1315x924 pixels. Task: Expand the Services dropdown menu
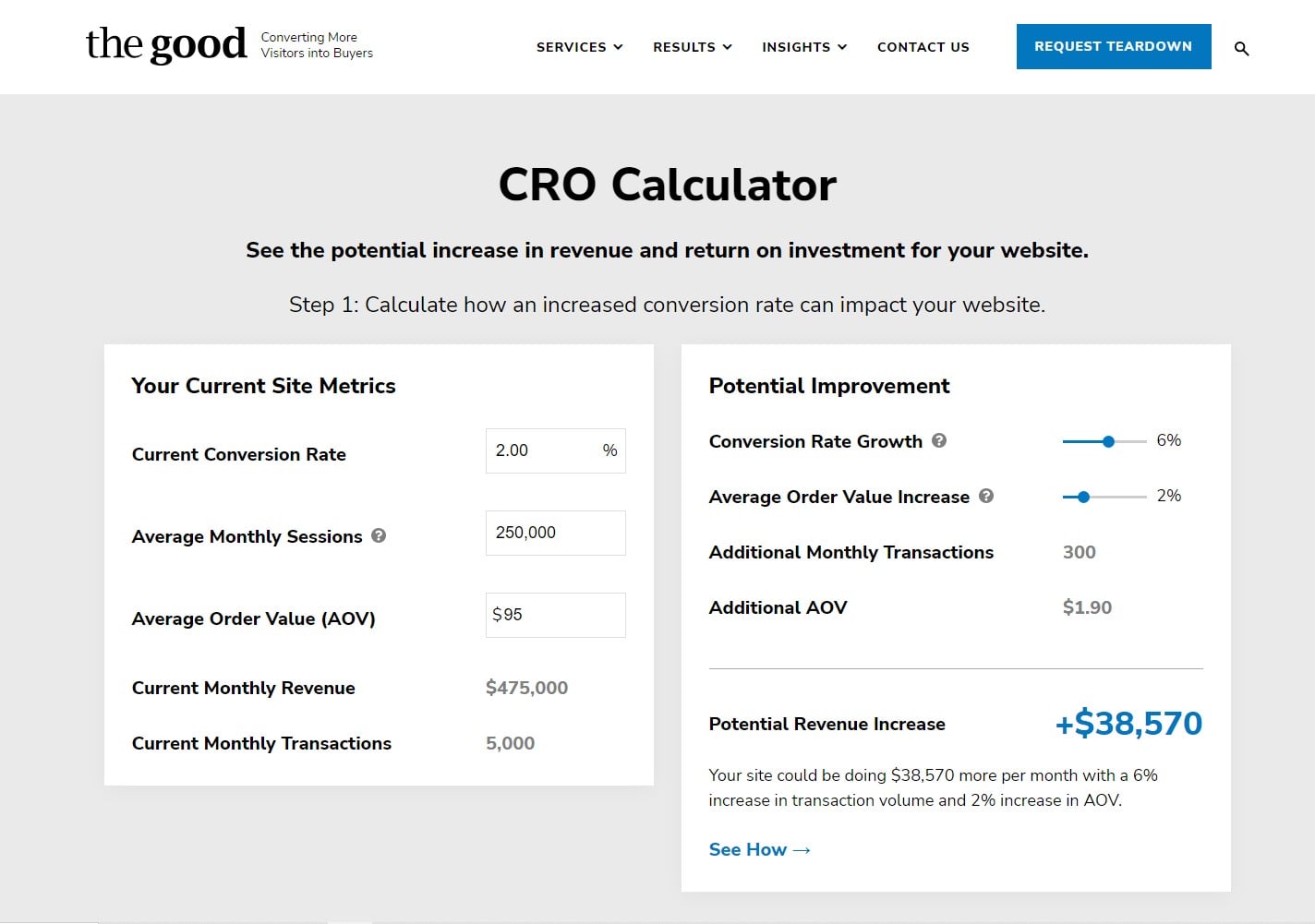point(579,47)
